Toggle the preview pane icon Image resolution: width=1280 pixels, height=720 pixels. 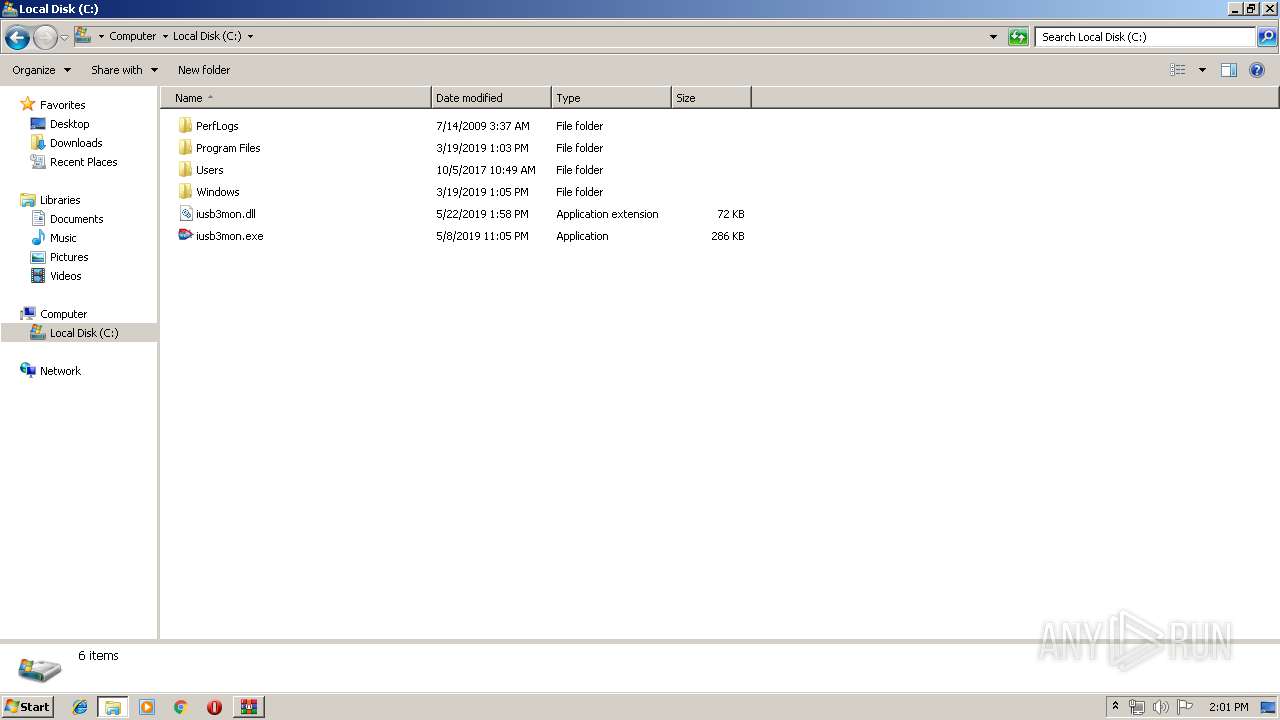1229,70
